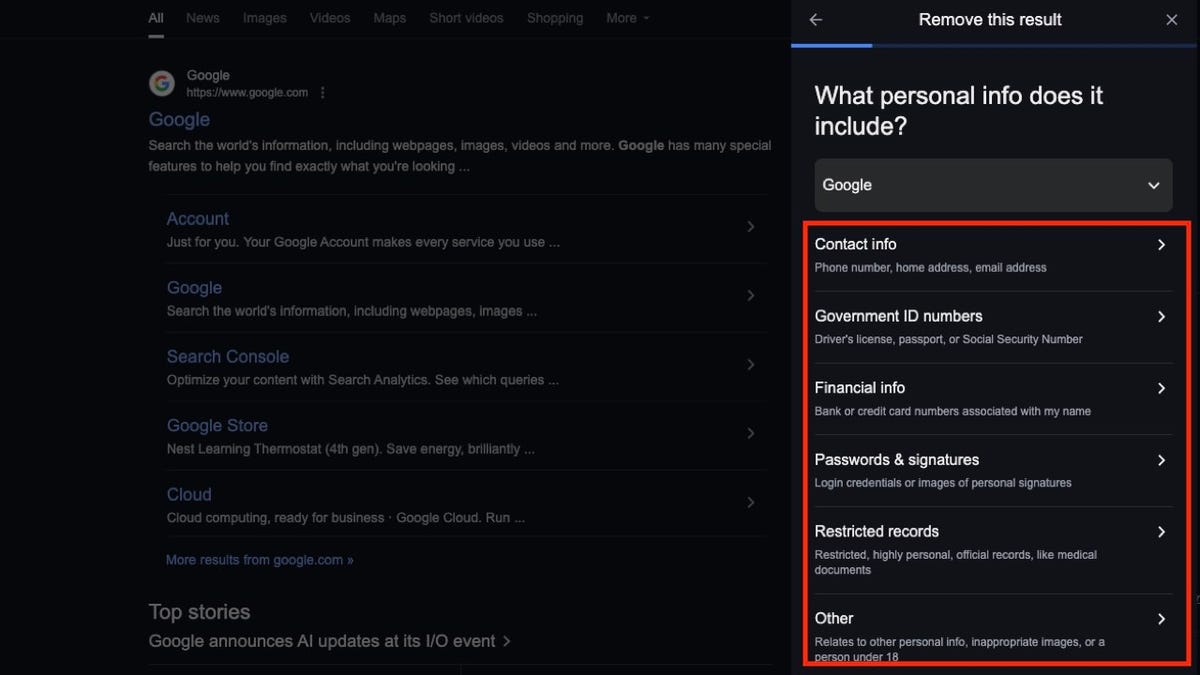
Task: Click the back arrow in Remove this result panel
Action: click(816, 20)
